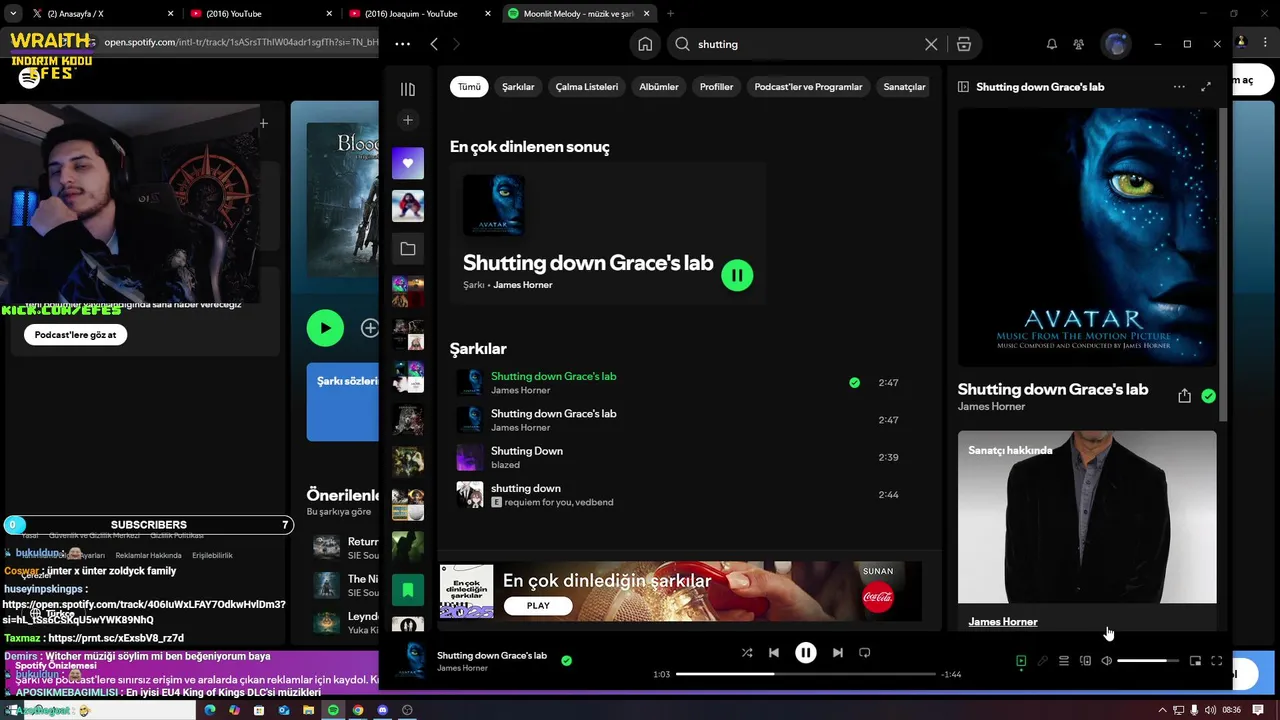1280x720 pixels.
Task: Toggle shuffle mode
Action: tap(746, 653)
